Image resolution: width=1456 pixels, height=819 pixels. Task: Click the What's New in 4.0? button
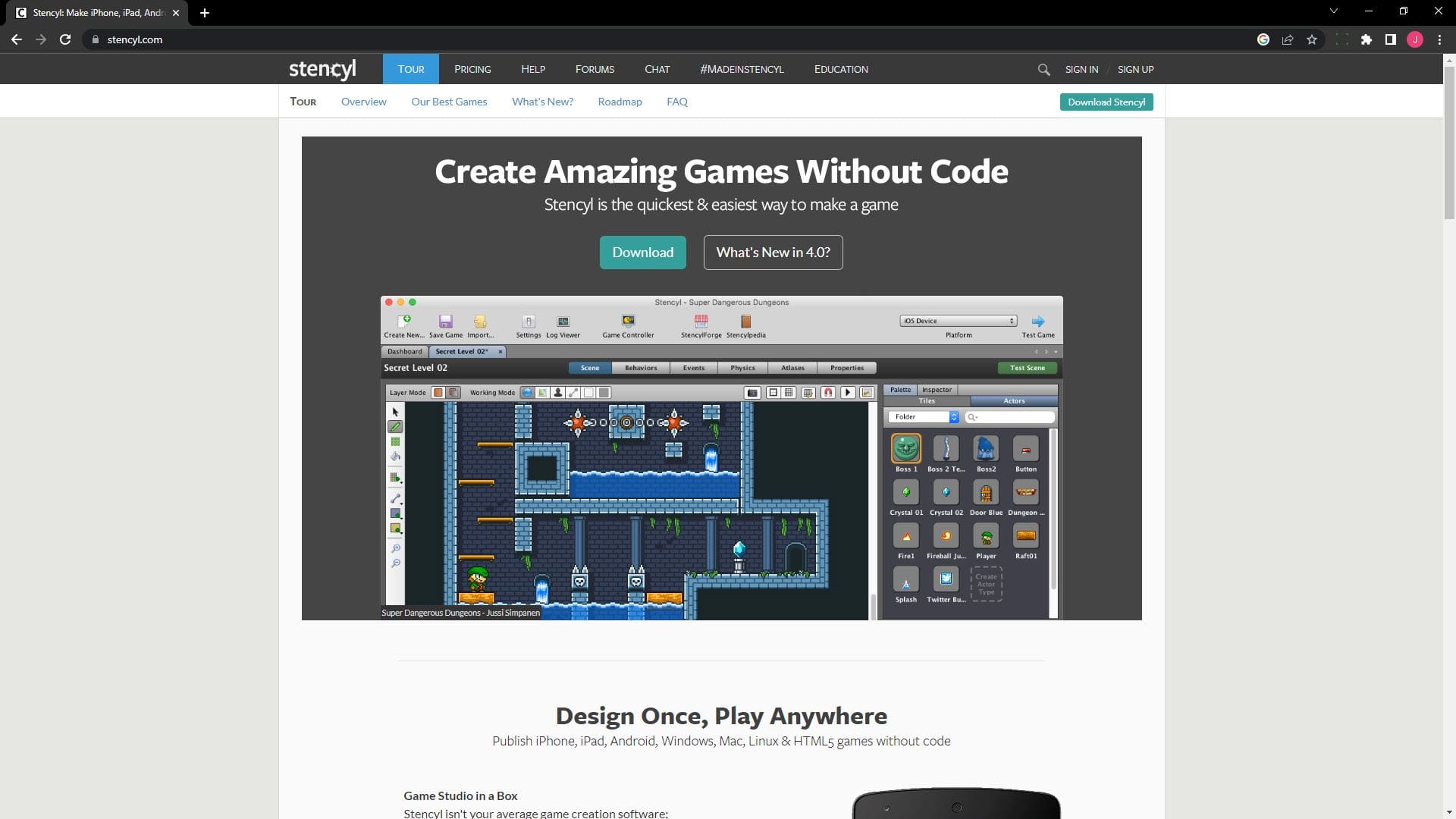point(773,253)
